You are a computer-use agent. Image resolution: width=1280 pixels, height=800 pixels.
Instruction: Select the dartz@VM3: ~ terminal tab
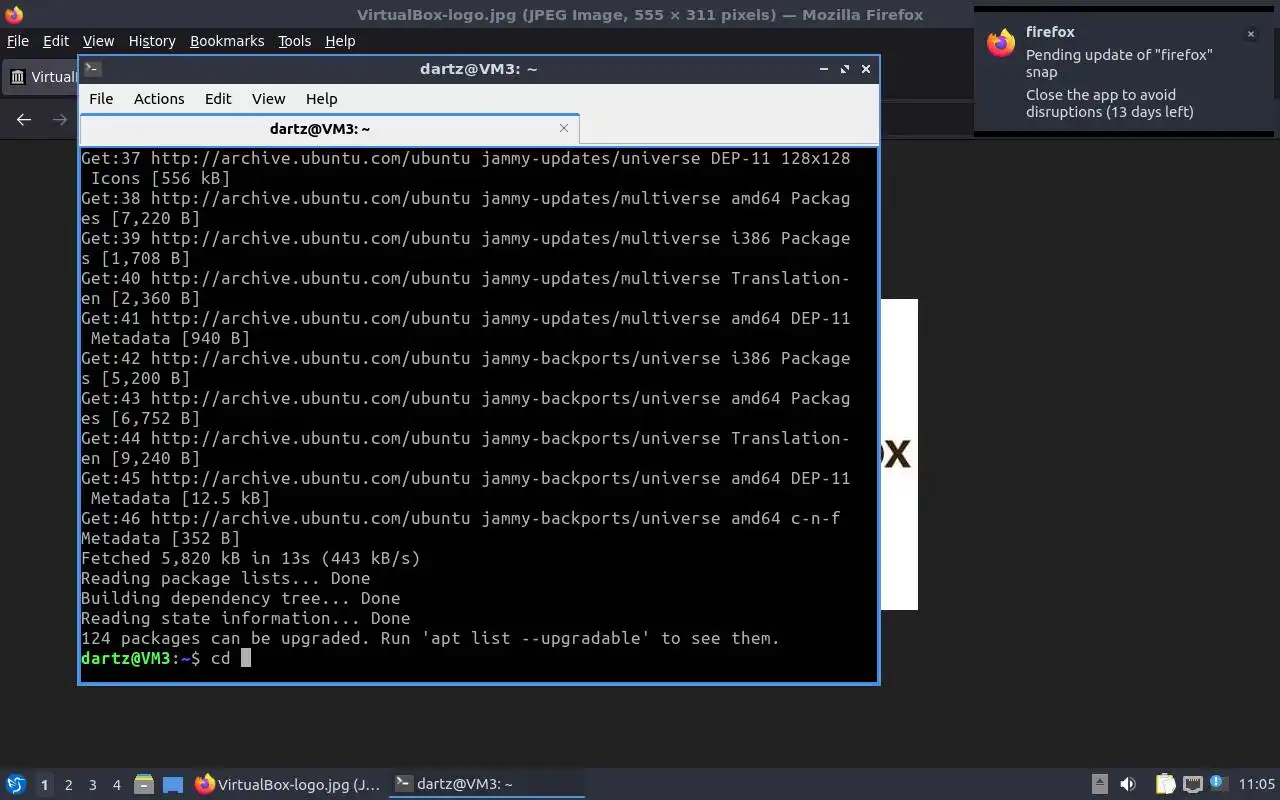coord(329,129)
